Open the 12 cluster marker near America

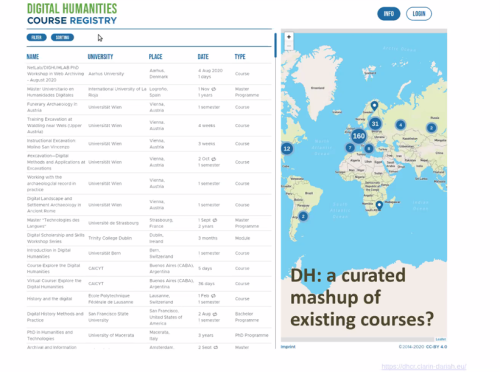287,149
